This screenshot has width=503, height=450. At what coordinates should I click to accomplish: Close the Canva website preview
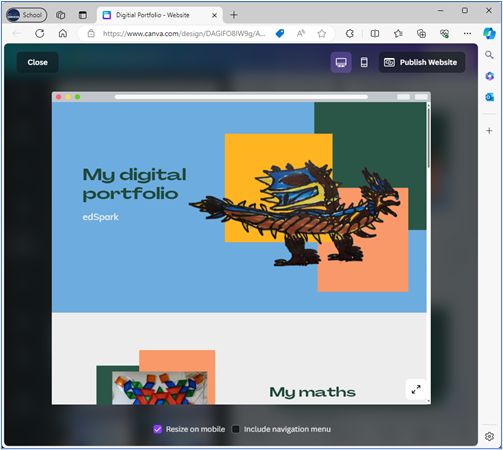click(x=37, y=62)
